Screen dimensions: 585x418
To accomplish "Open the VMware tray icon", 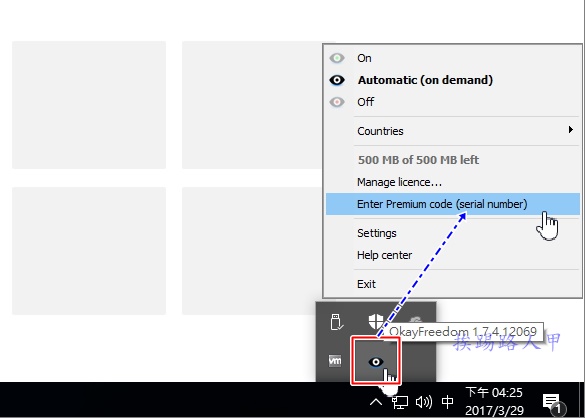I will pyautogui.click(x=335, y=361).
